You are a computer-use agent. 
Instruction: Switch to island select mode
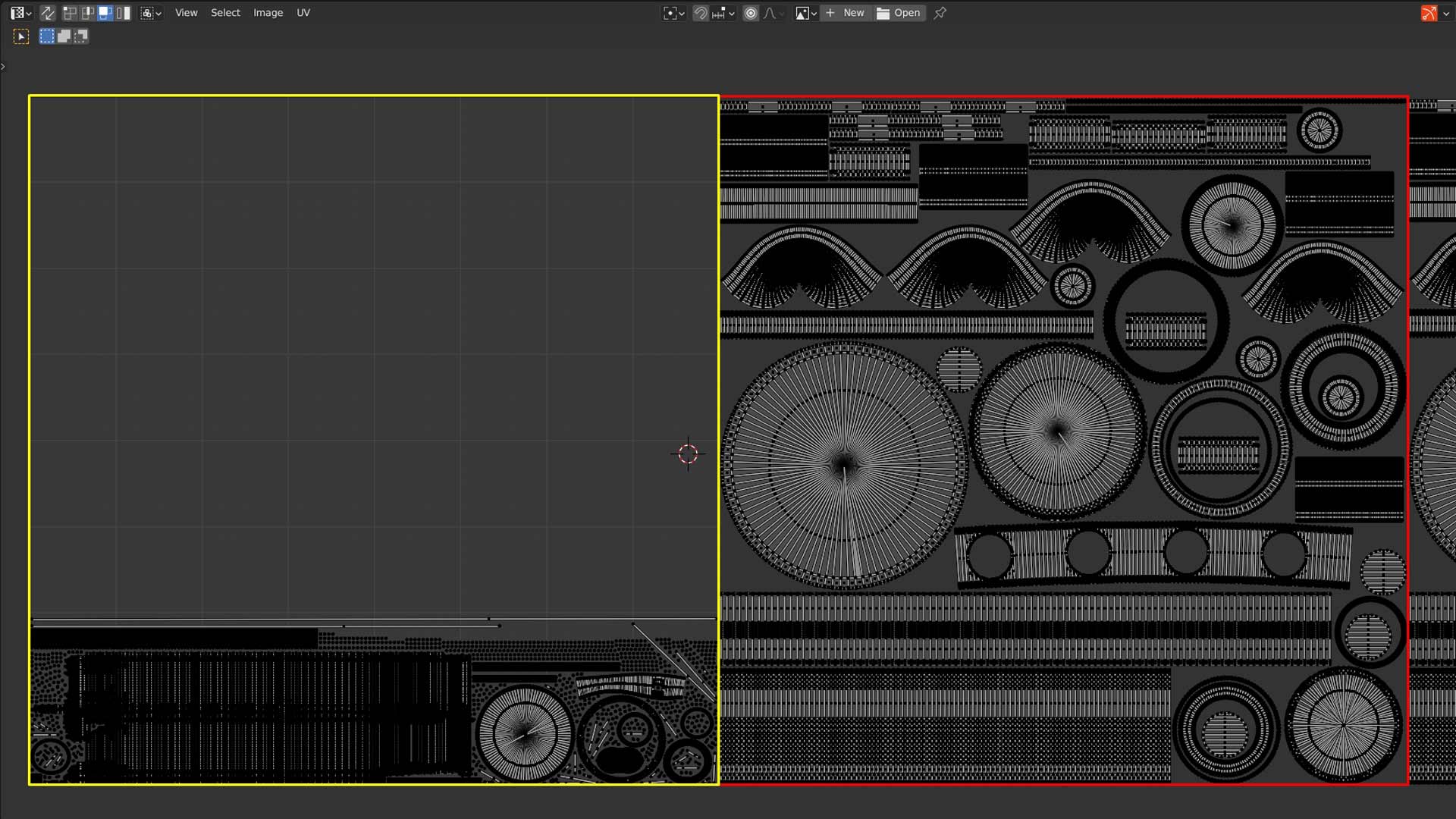pos(123,13)
